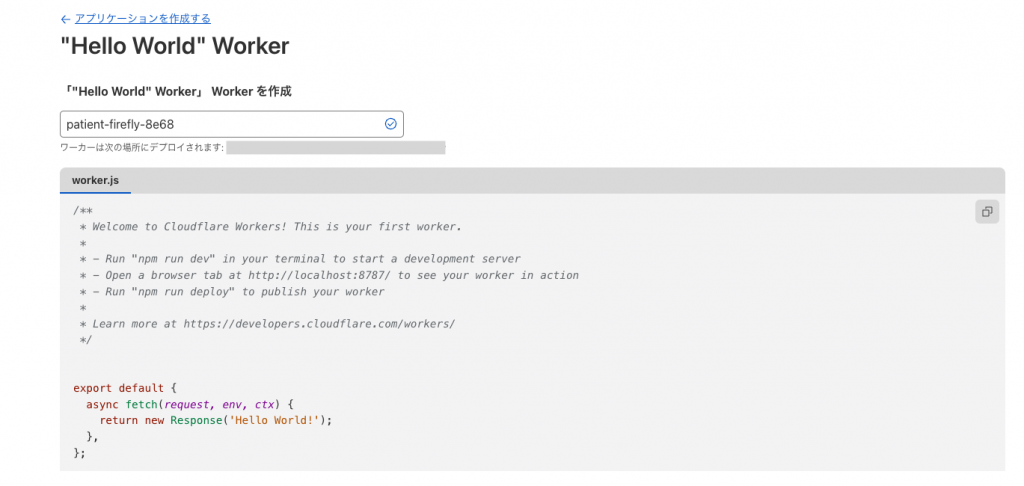The height and width of the screenshot is (486, 1024).
Task: Click the "Hello World" Worker page heading
Action: (174, 46)
